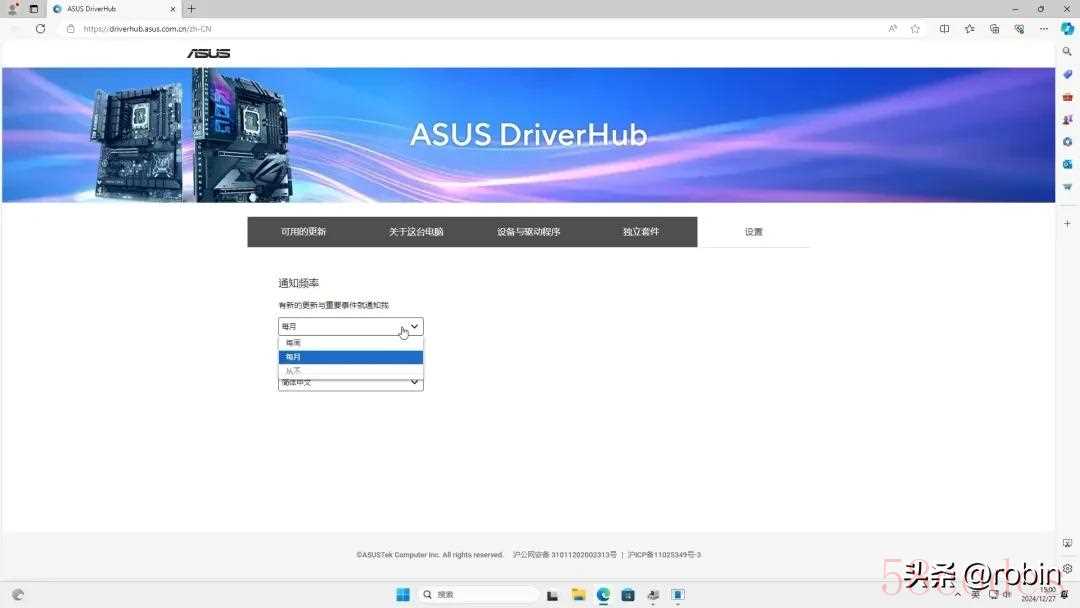The height and width of the screenshot is (608, 1080).
Task: Click the 沪ICP备 record number link in the footer
Action: tap(664, 555)
